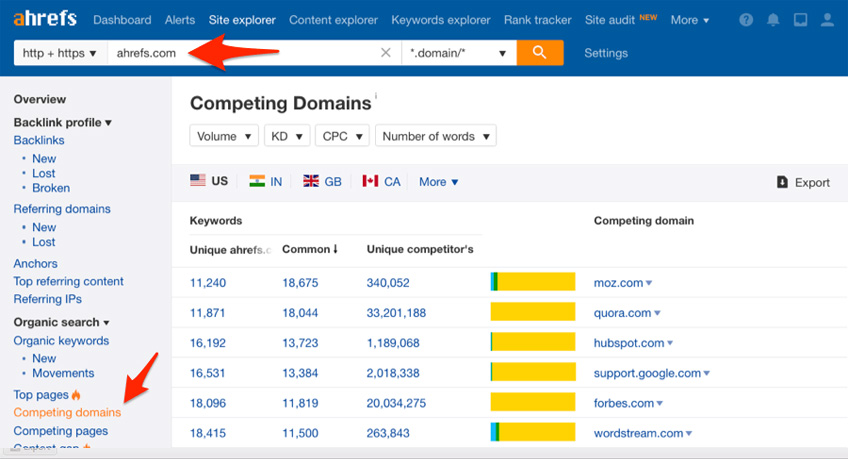
Task: Open the help question mark icon
Action: click(746, 20)
